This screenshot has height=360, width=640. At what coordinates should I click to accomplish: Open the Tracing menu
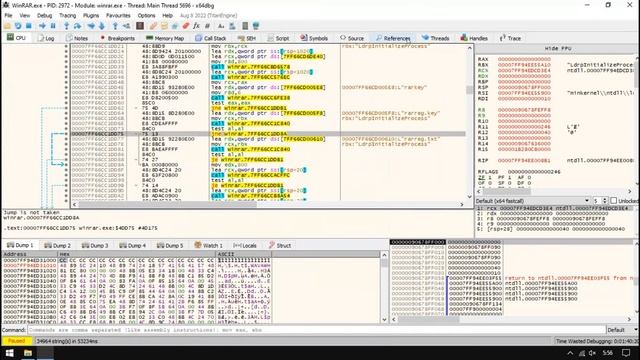coord(67,16)
